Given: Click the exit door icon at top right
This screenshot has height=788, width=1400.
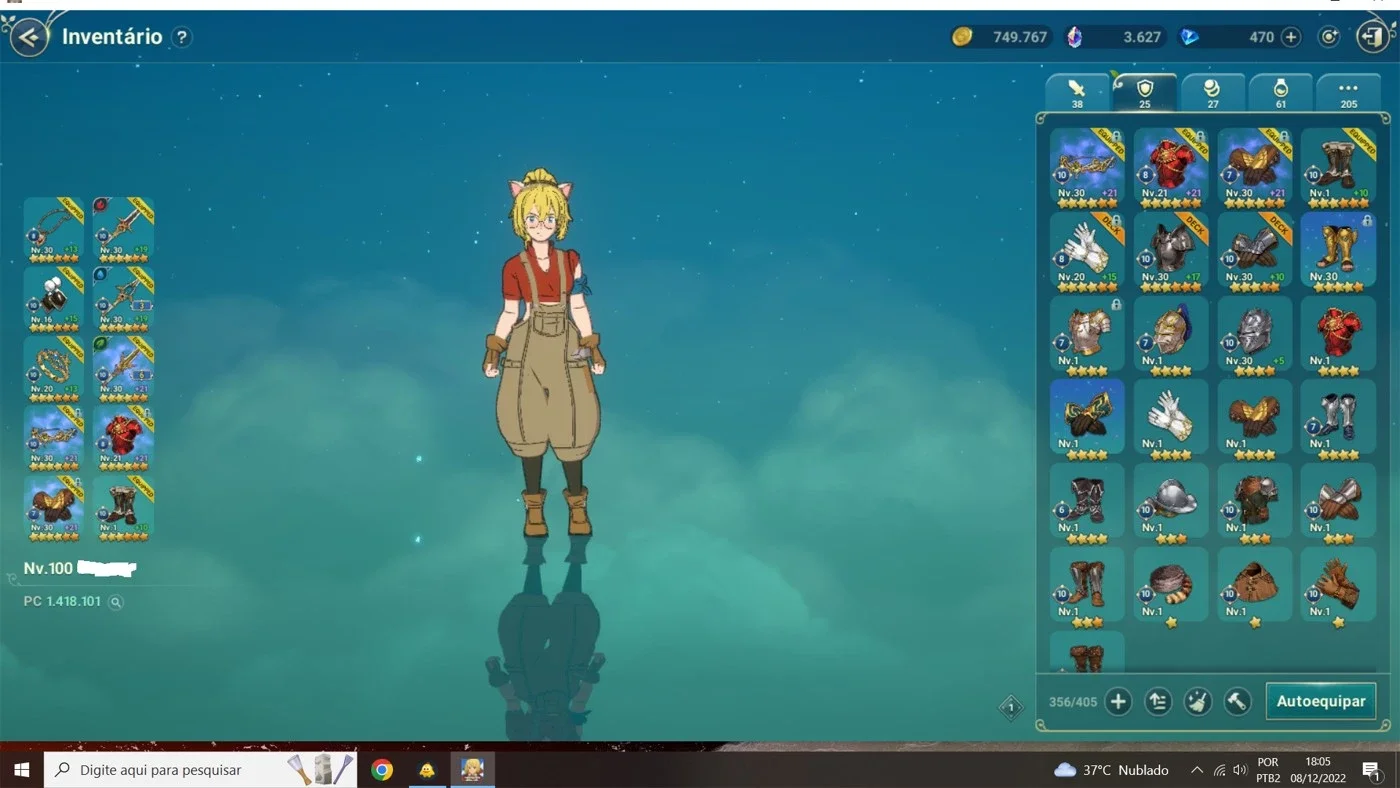Looking at the screenshot, I should [1372, 37].
